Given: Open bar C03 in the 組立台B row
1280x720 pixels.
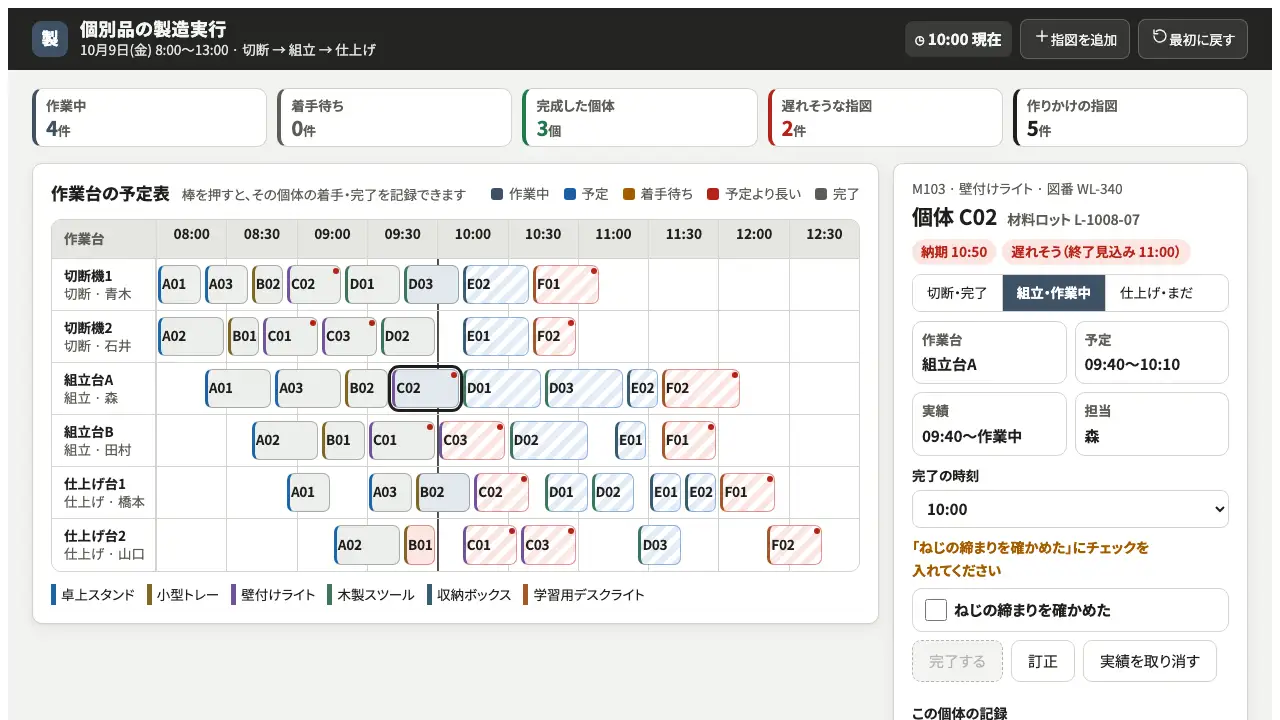Looking at the screenshot, I should 473,440.
